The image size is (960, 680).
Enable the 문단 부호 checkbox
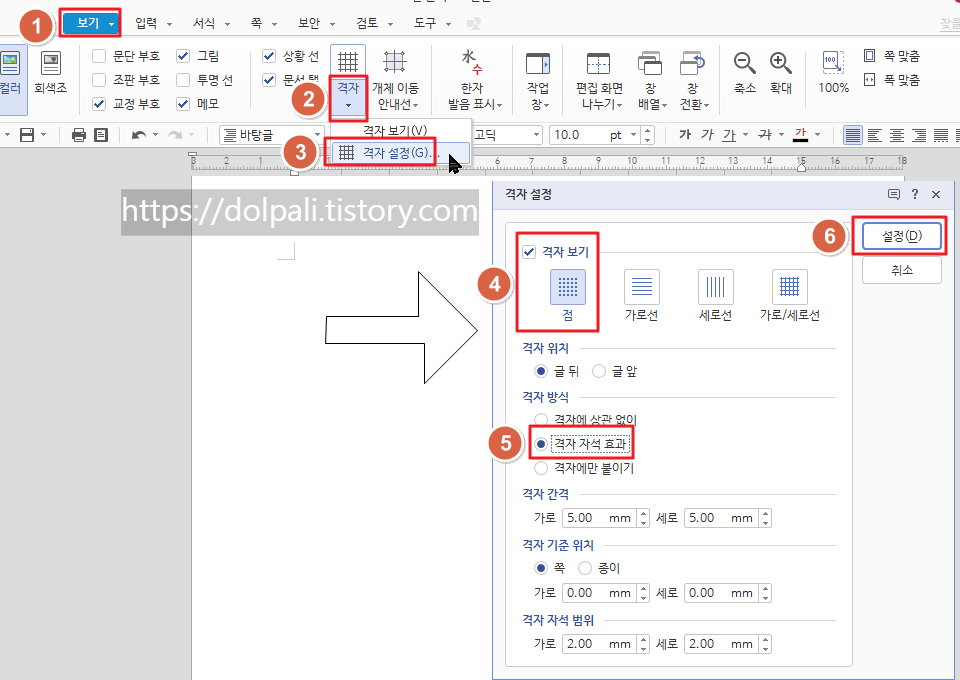pyautogui.click(x=98, y=55)
